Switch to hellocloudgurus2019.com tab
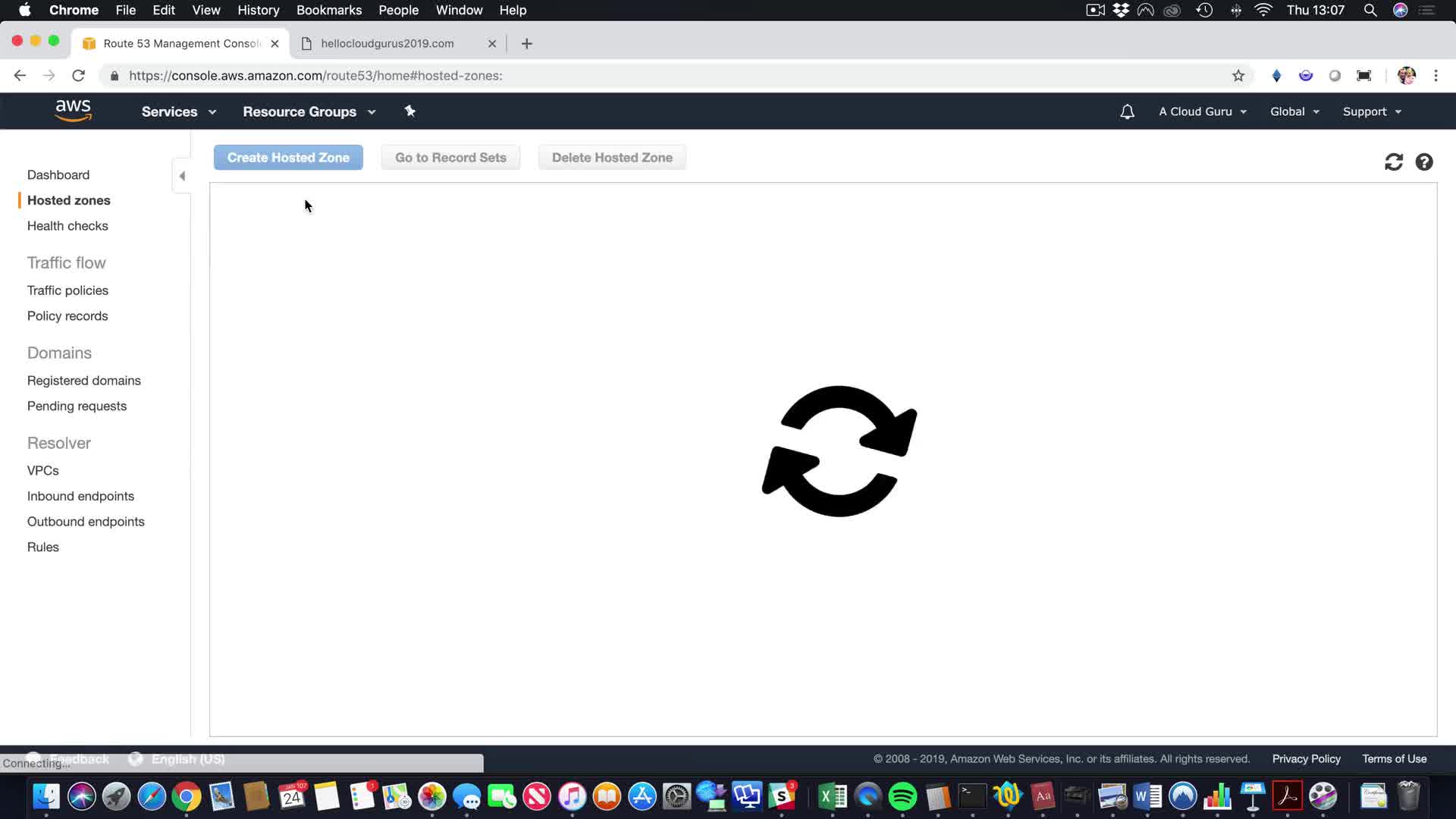Screen dimensions: 1456x819 [x=387, y=44]
